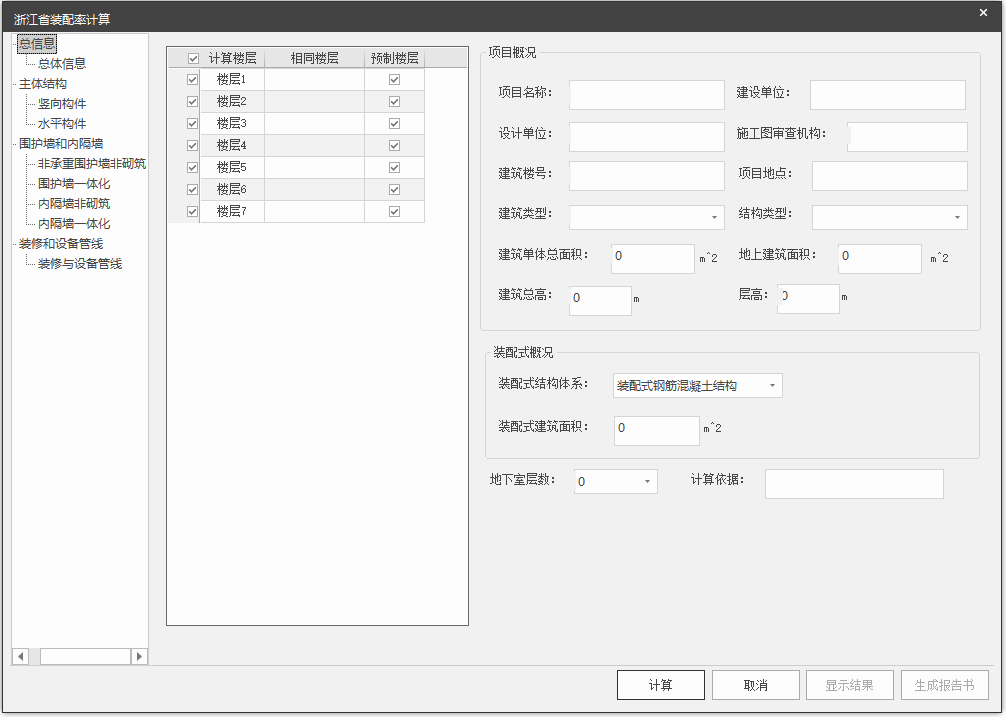Open the 地下室层数 dropdown
Viewport: 1006px width, 717px height.
pos(616,482)
